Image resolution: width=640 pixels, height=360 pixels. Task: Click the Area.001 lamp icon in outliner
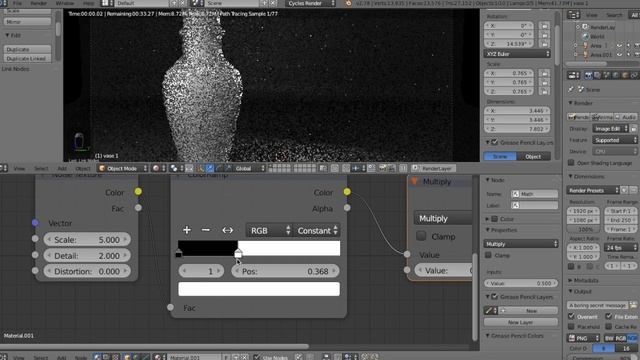(585, 55)
